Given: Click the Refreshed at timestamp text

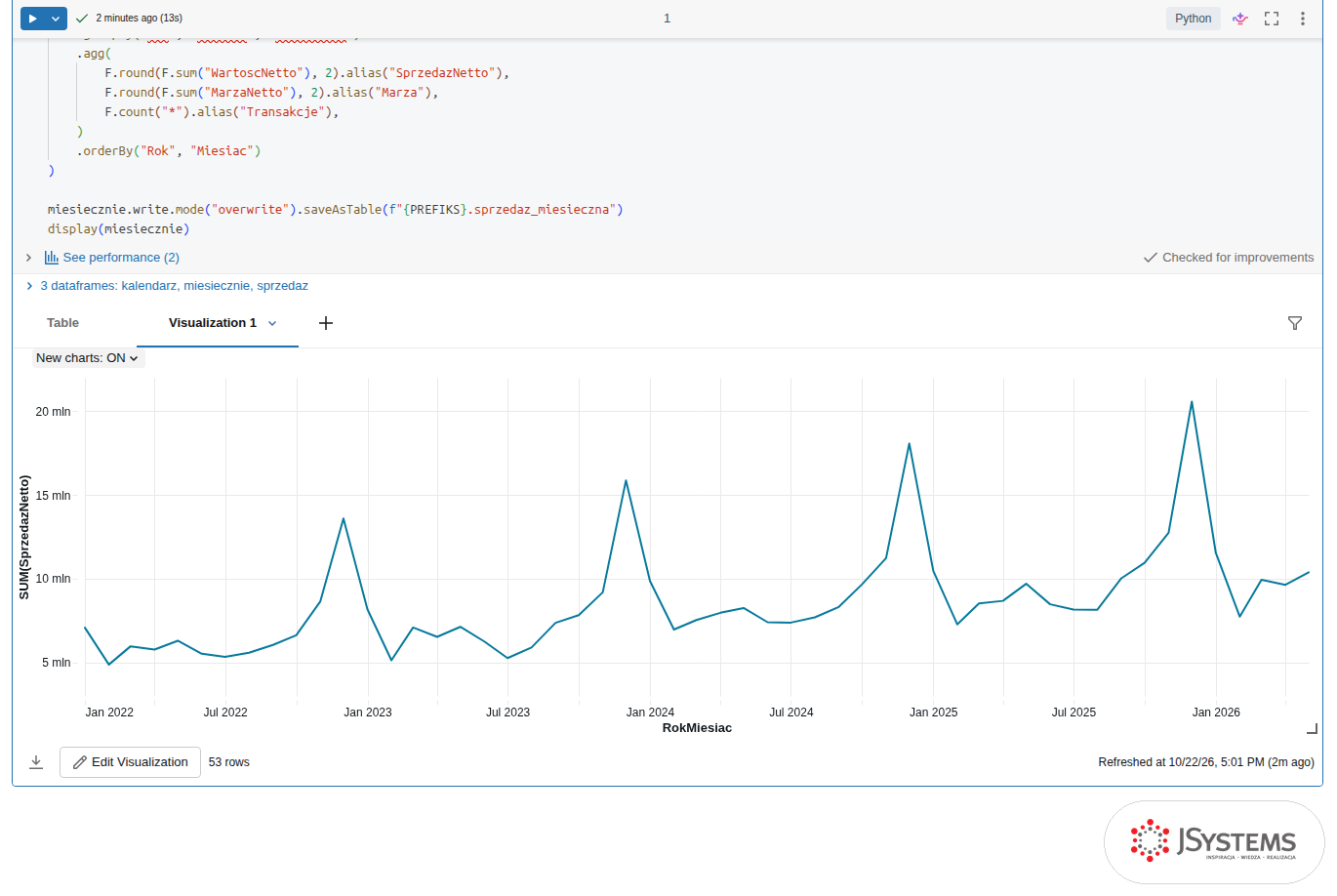Looking at the screenshot, I should point(1205,762).
